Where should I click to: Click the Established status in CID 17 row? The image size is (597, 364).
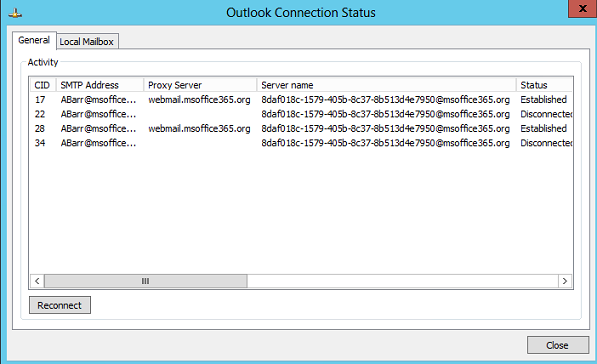543,100
